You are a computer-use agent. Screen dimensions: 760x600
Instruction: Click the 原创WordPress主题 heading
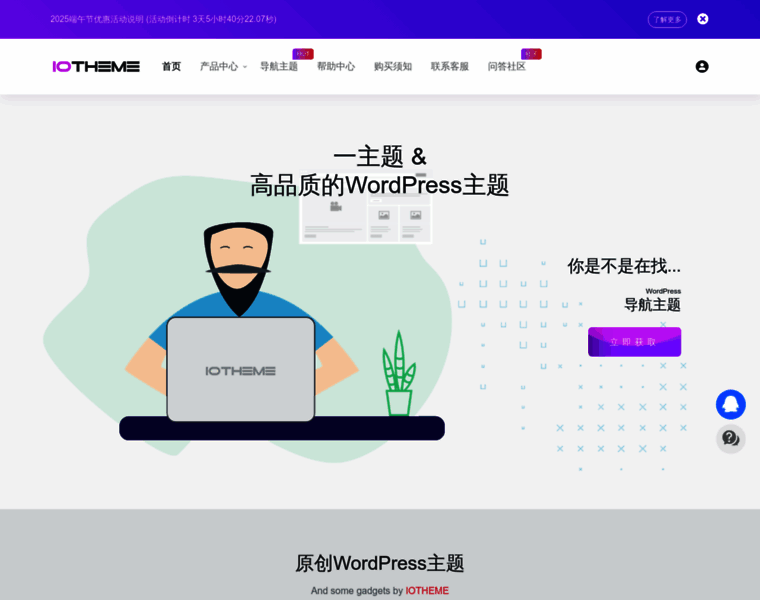pos(380,563)
